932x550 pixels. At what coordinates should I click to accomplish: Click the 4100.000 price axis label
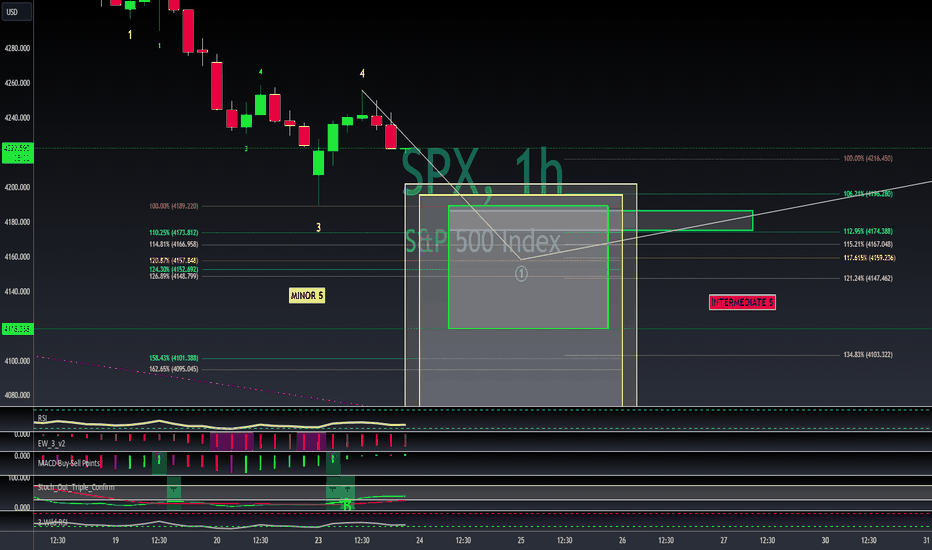pyautogui.click(x=17, y=361)
